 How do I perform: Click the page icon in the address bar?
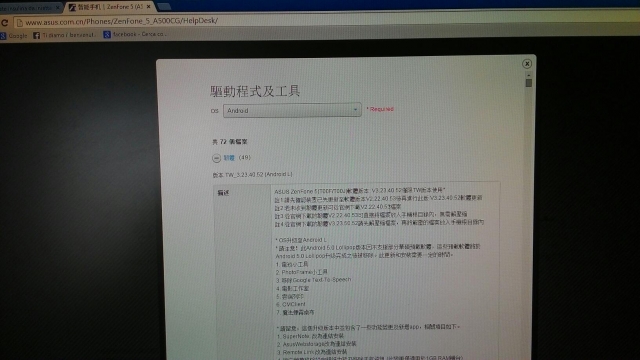pos(19,22)
